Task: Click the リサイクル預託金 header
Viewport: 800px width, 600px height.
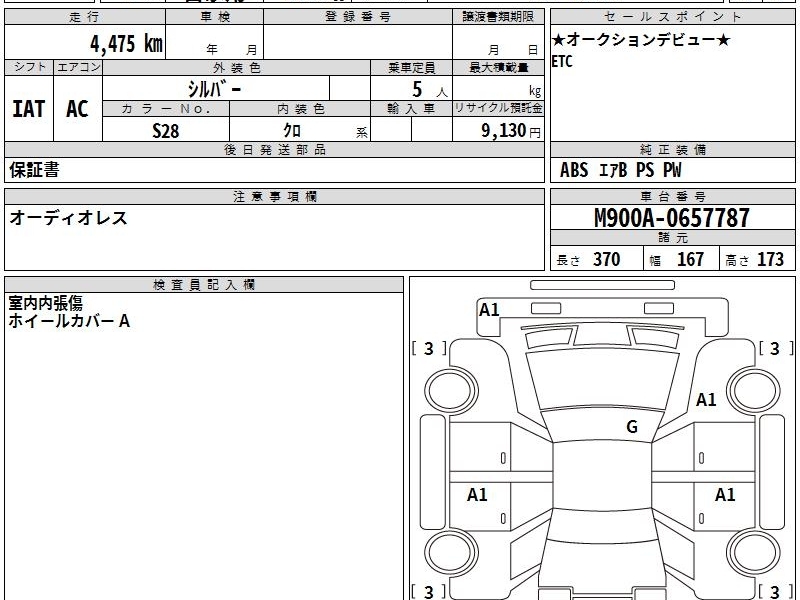Action: coord(498,109)
